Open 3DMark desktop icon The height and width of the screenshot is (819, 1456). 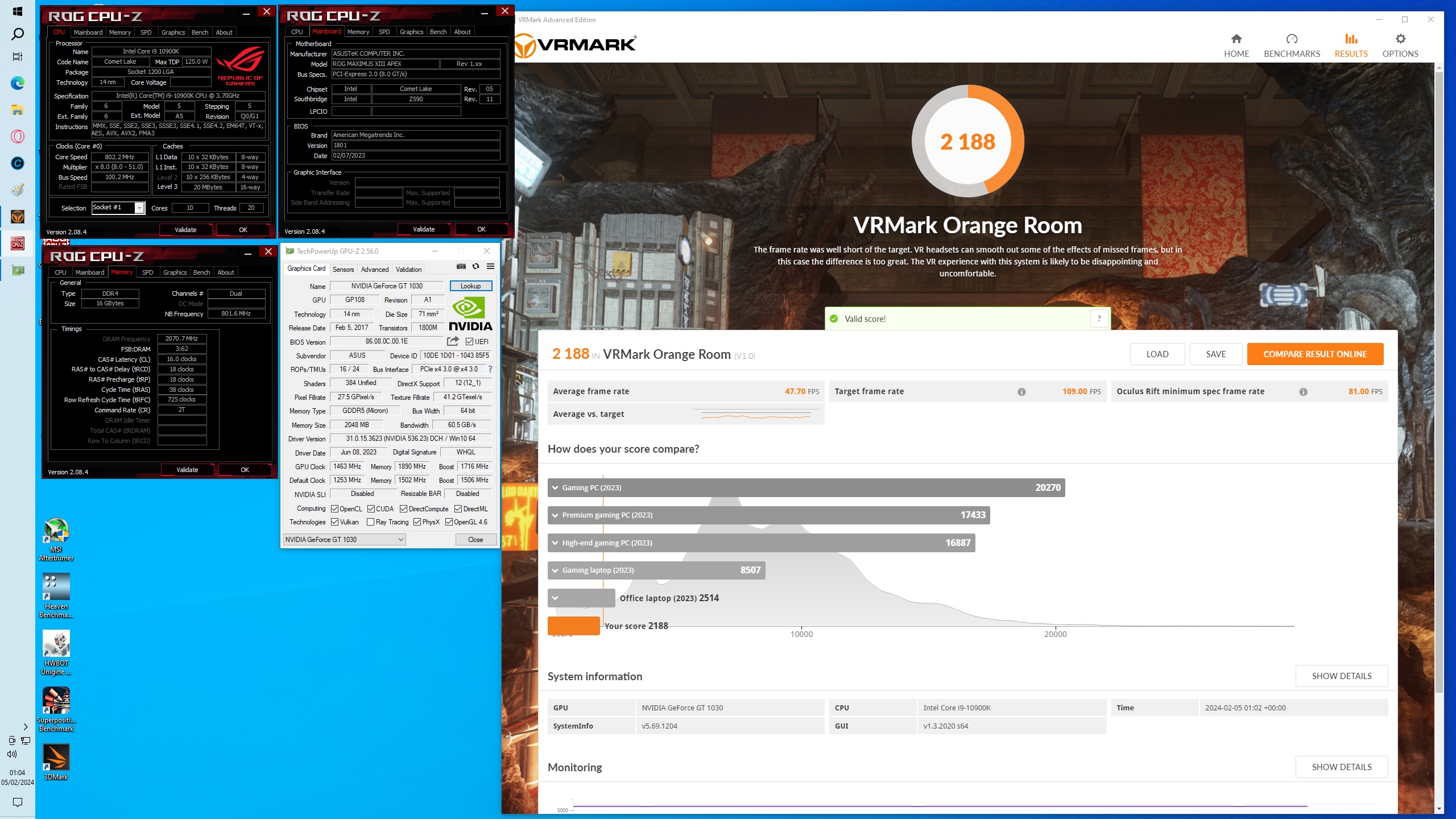[x=56, y=762]
